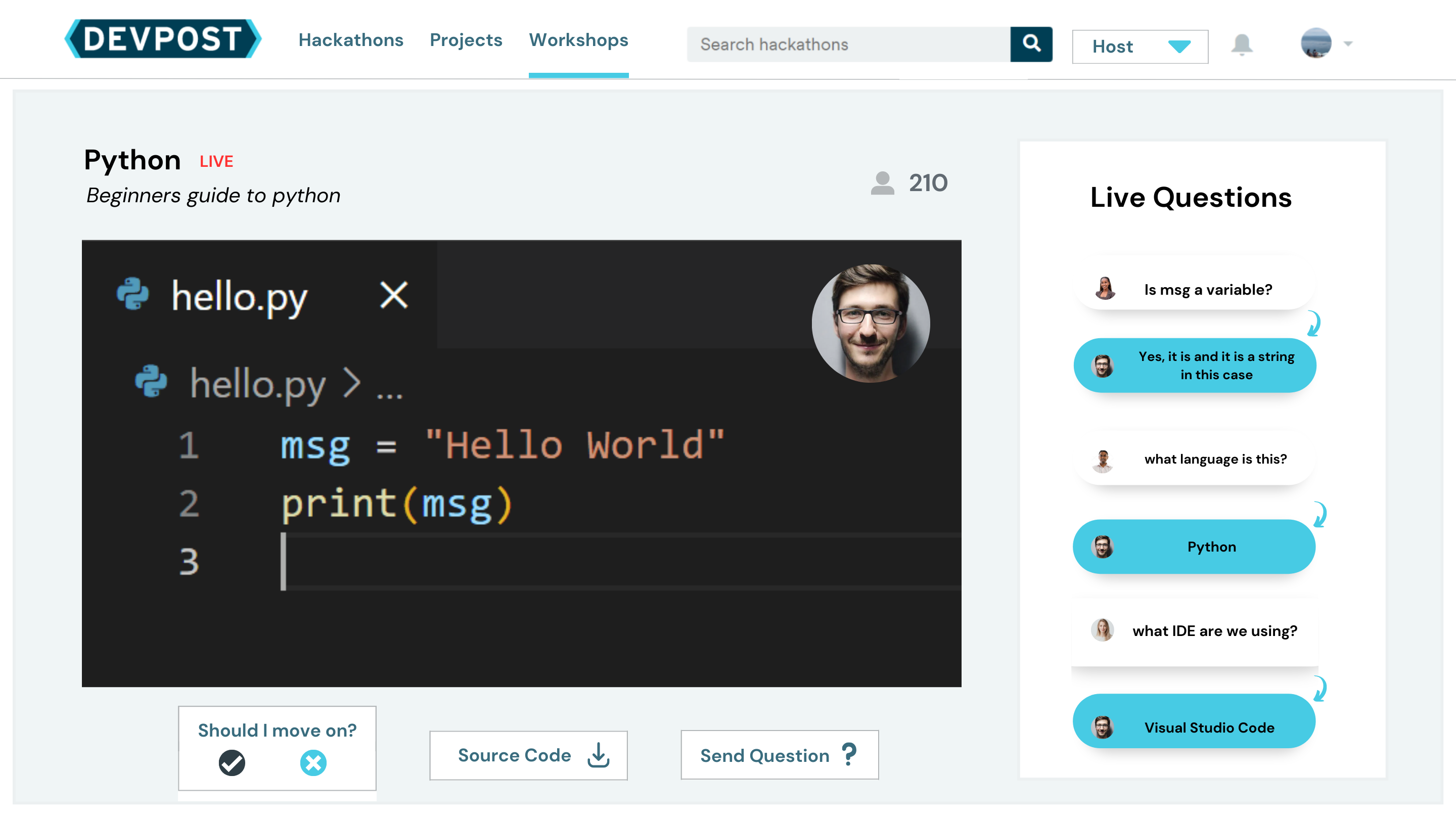Viewport: 1456px width, 819px height.
Task: Focus the Search hackathons field
Action: tap(848, 44)
